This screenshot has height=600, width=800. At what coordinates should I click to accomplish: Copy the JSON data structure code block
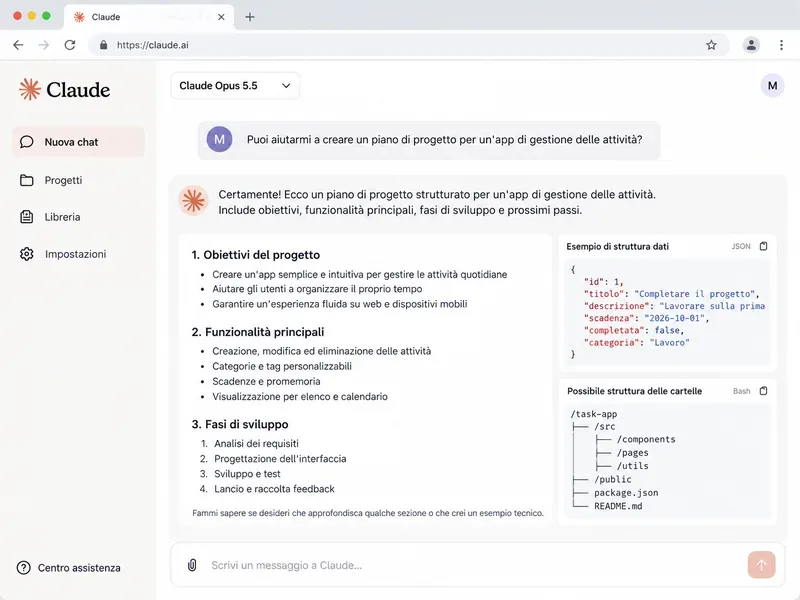click(763, 246)
